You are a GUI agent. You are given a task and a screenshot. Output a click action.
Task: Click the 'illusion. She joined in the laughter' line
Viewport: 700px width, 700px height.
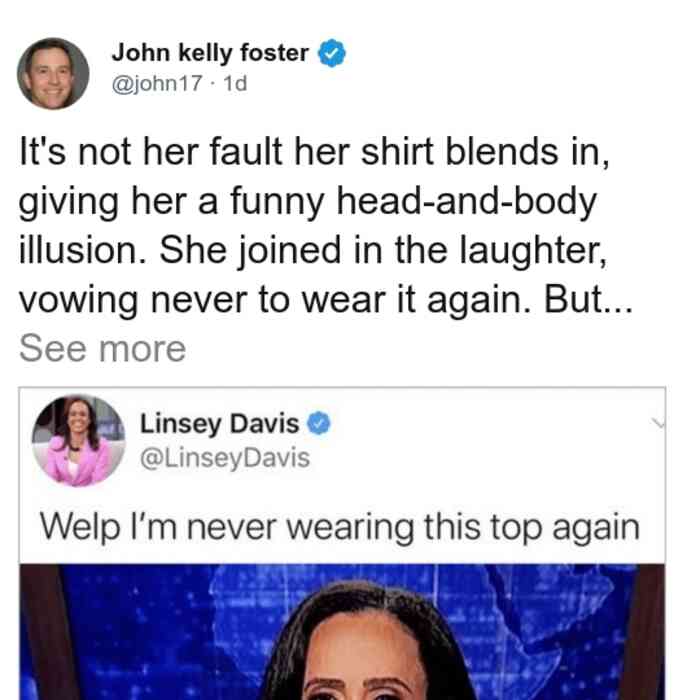[313, 250]
